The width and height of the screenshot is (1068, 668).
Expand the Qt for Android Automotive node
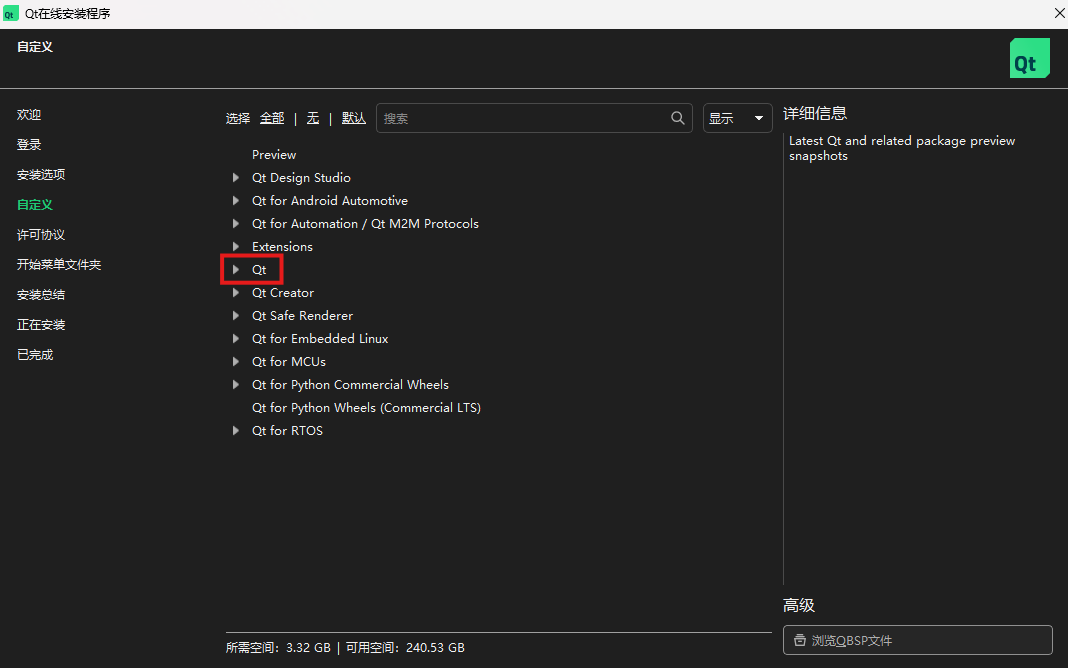236,201
